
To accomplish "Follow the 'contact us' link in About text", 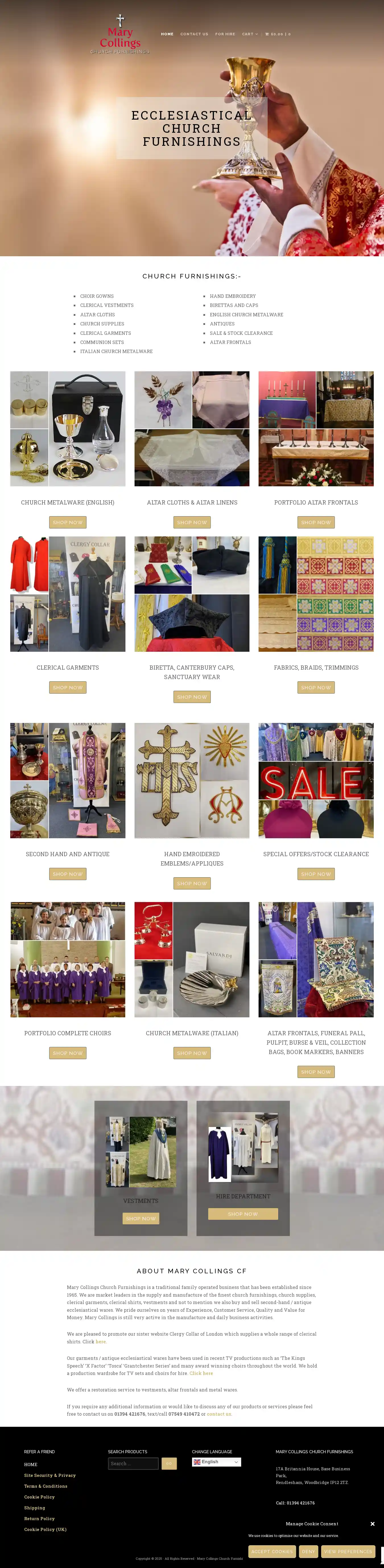I will (x=219, y=1414).
